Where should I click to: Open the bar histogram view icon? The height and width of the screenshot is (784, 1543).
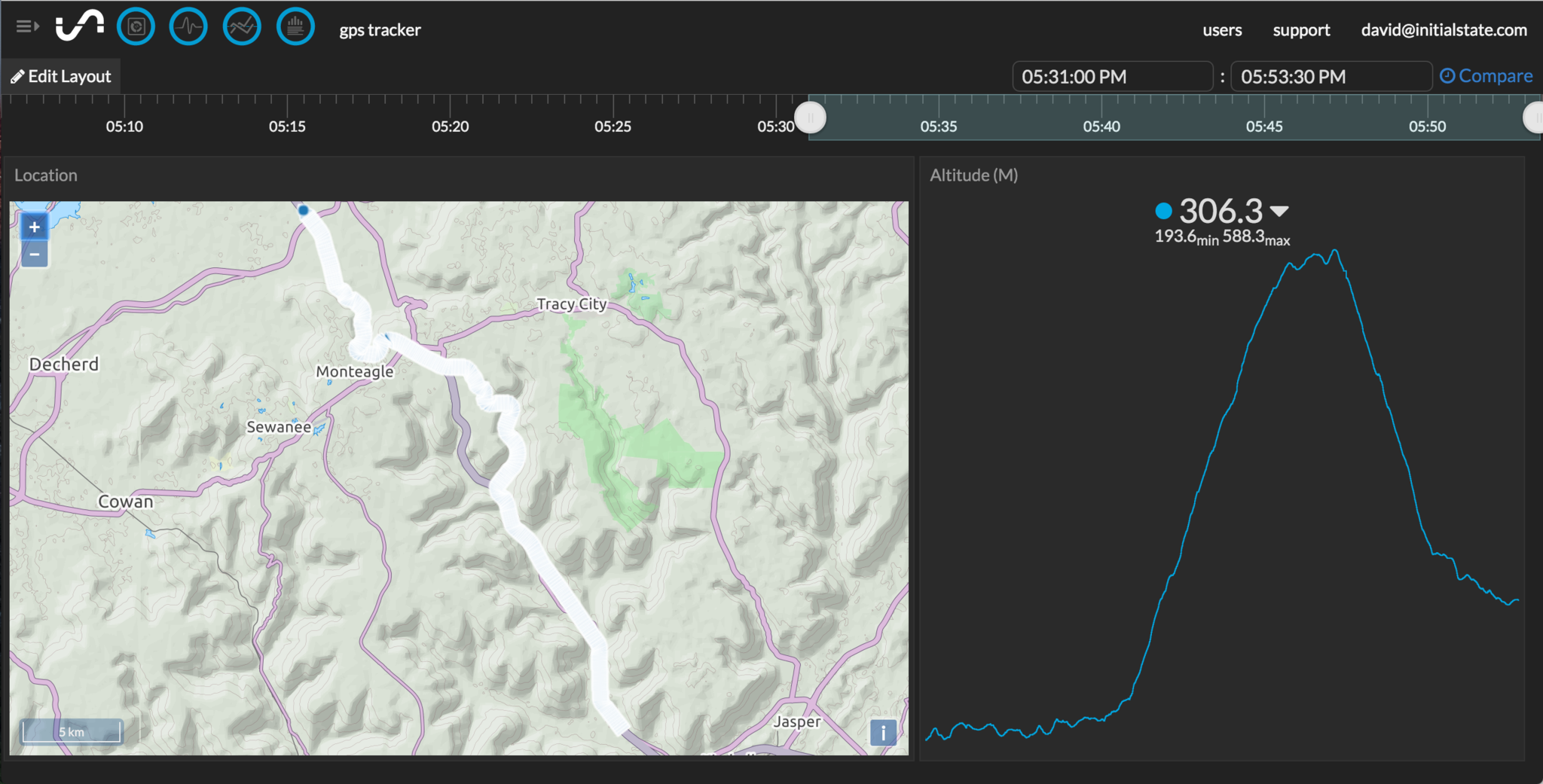click(x=295, y=27)
